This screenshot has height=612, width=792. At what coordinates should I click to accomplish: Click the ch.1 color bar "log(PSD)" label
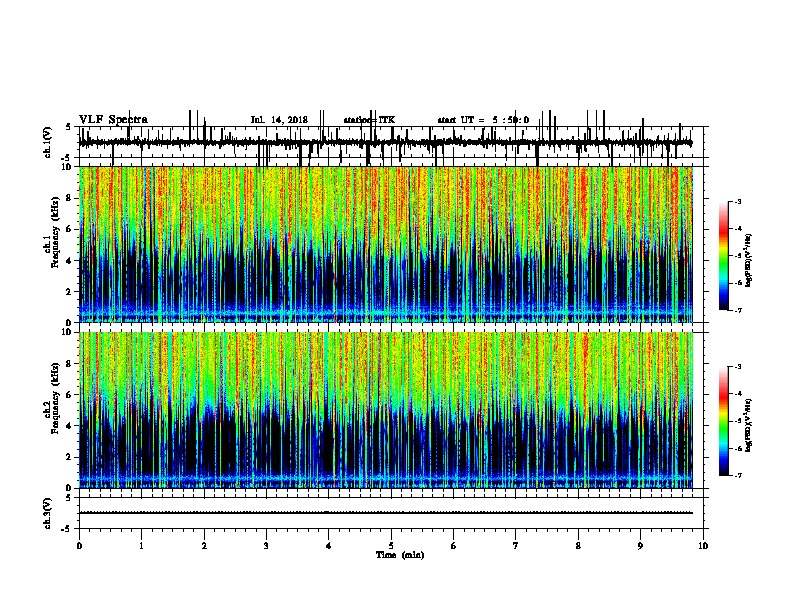(749, 261)
